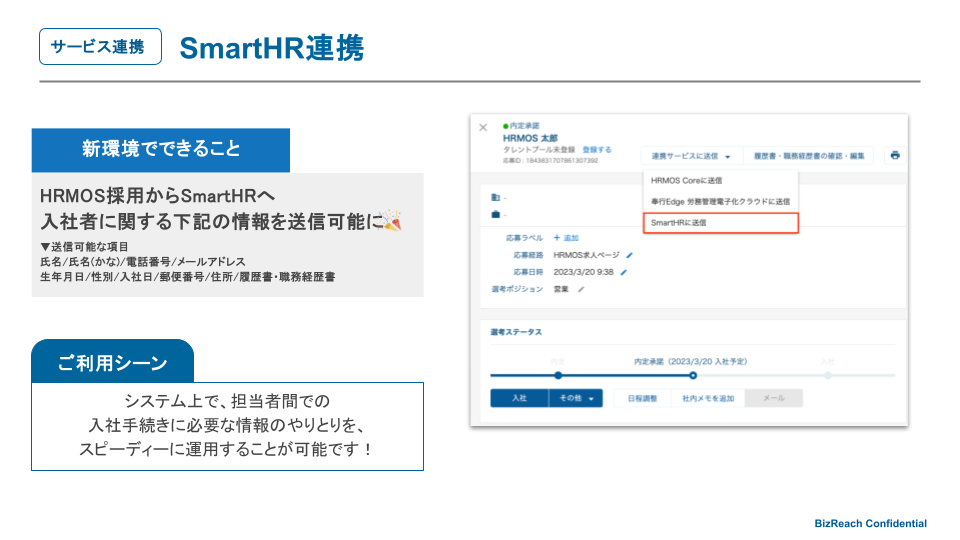Add an 応募ラベル via +追加
The image size is (960, 540).
(x=566, y=238)
